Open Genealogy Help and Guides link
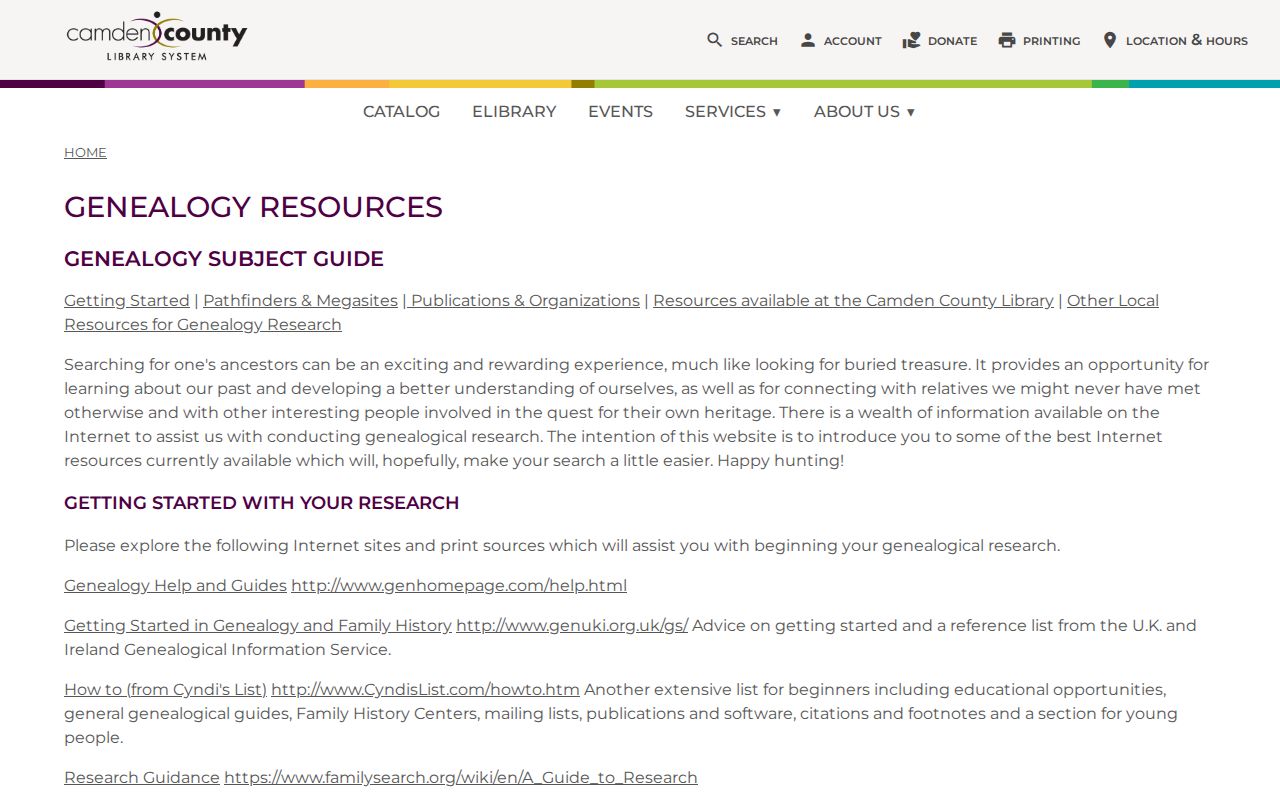Image resolution: width=1280 pixels, height=800 pixels. click(175, 586)
